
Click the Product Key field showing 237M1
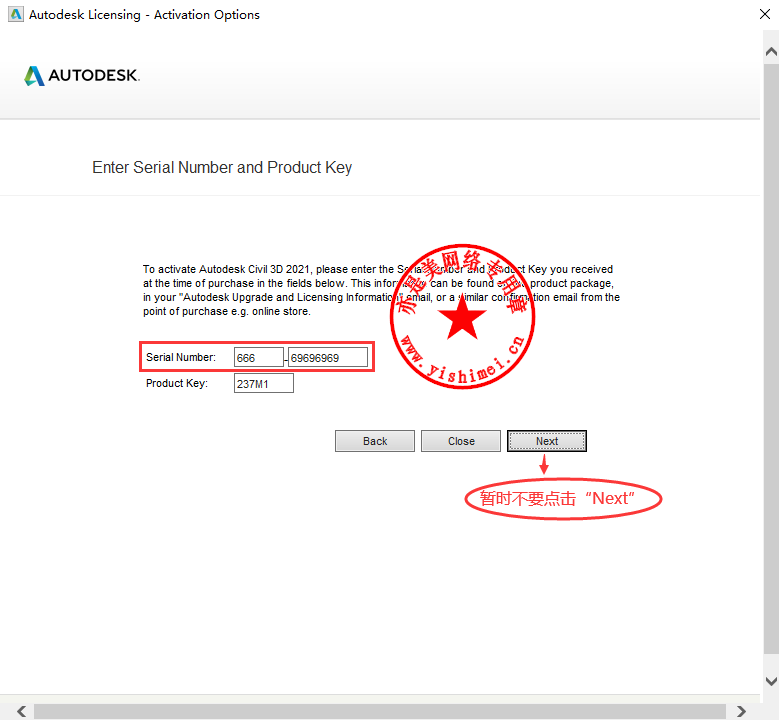coord(263,383)
